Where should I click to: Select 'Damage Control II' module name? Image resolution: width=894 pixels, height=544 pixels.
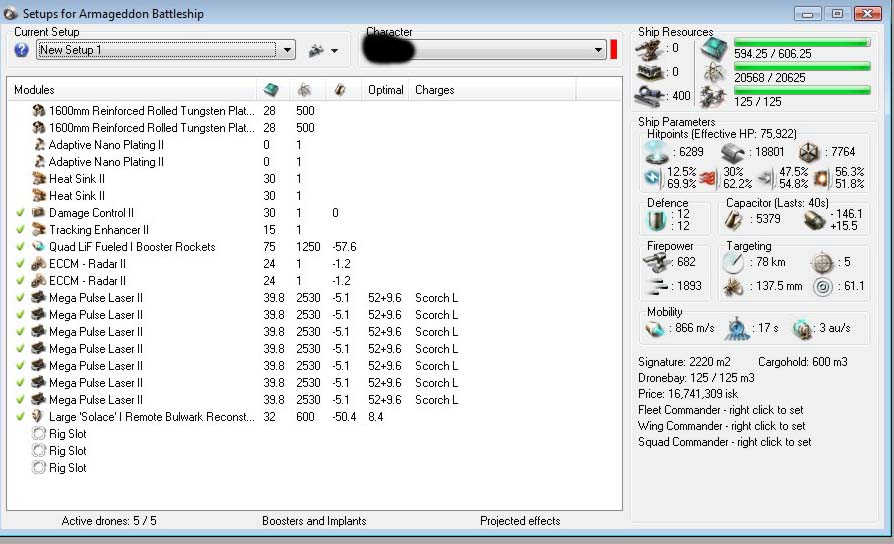[x=91, y=213]
